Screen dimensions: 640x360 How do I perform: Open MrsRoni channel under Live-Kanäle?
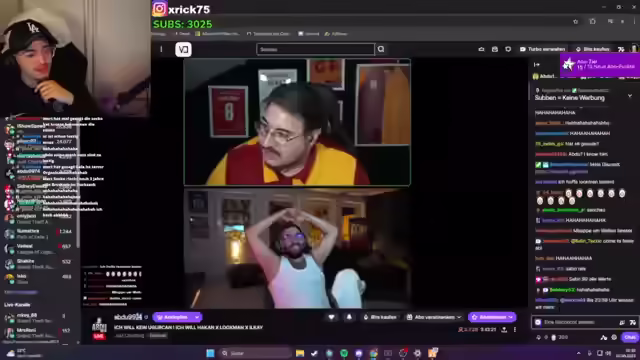point(39,333)
